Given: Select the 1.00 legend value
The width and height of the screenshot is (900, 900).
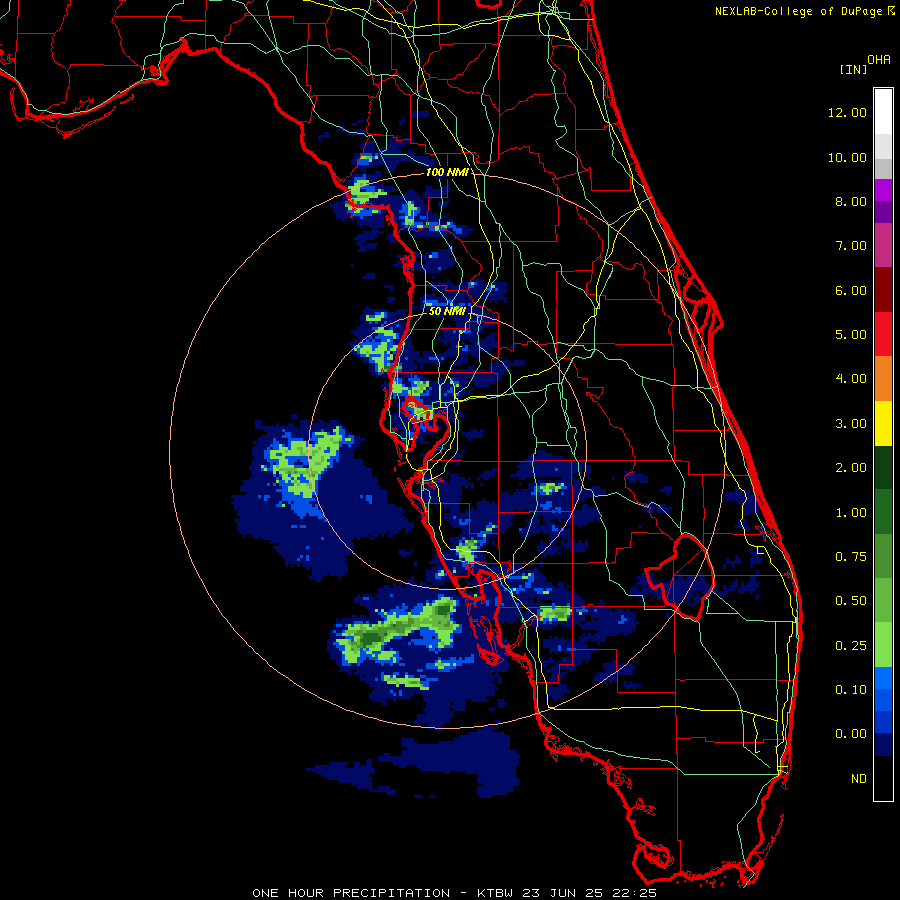Looking at the screenshot, I should [851, 513].
